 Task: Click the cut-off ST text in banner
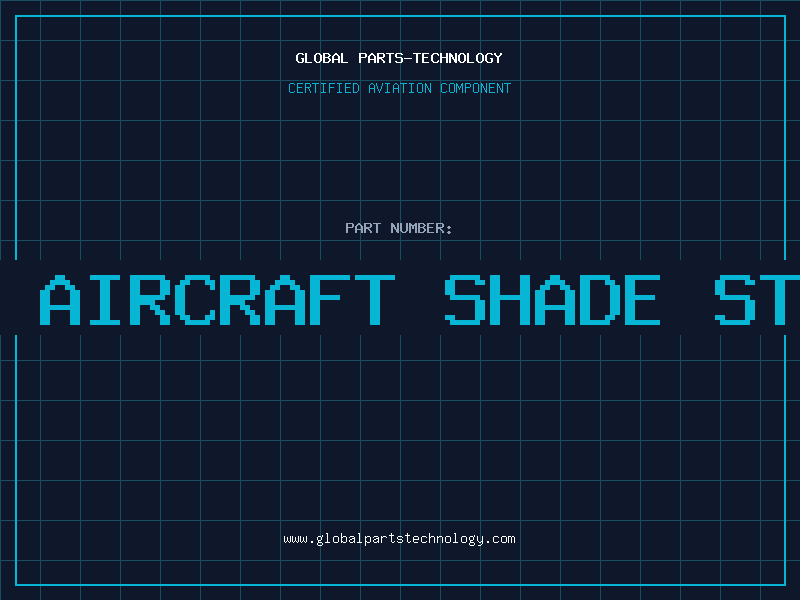point(757,300)
